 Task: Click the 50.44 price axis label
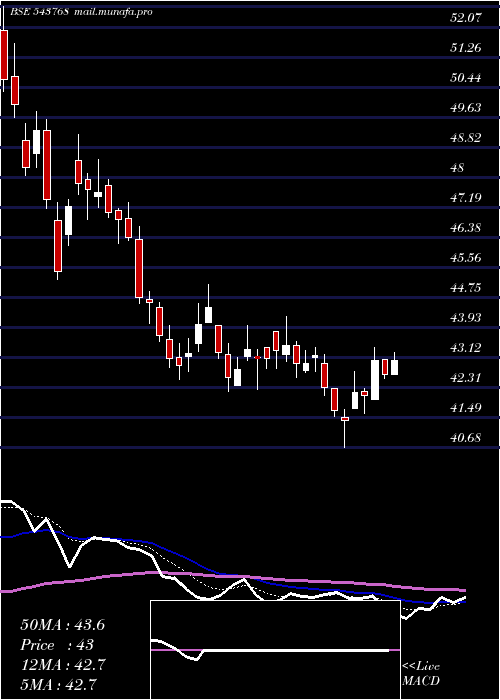(x=466, y=78)
